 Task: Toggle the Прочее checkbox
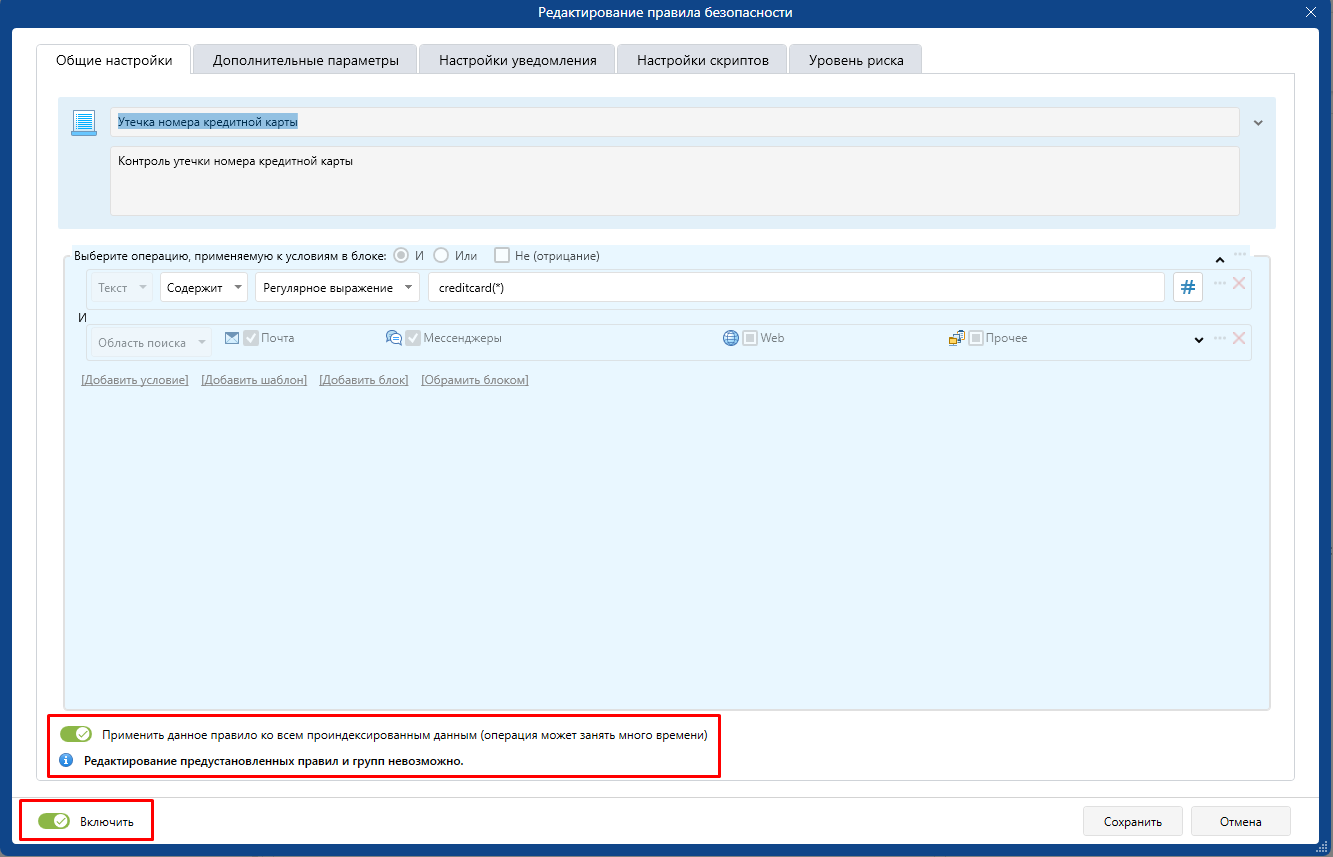pyautogui.click(x=976, y=338)
